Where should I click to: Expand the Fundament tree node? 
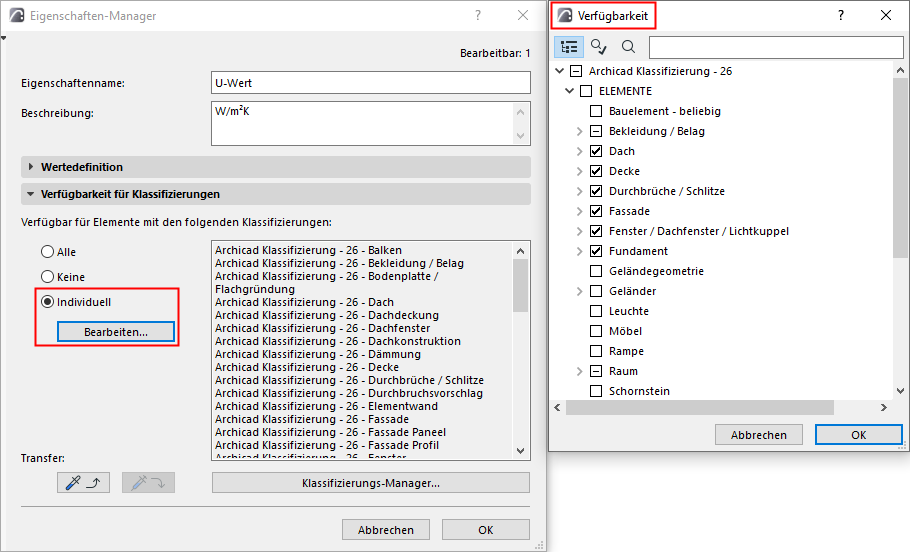579,251
